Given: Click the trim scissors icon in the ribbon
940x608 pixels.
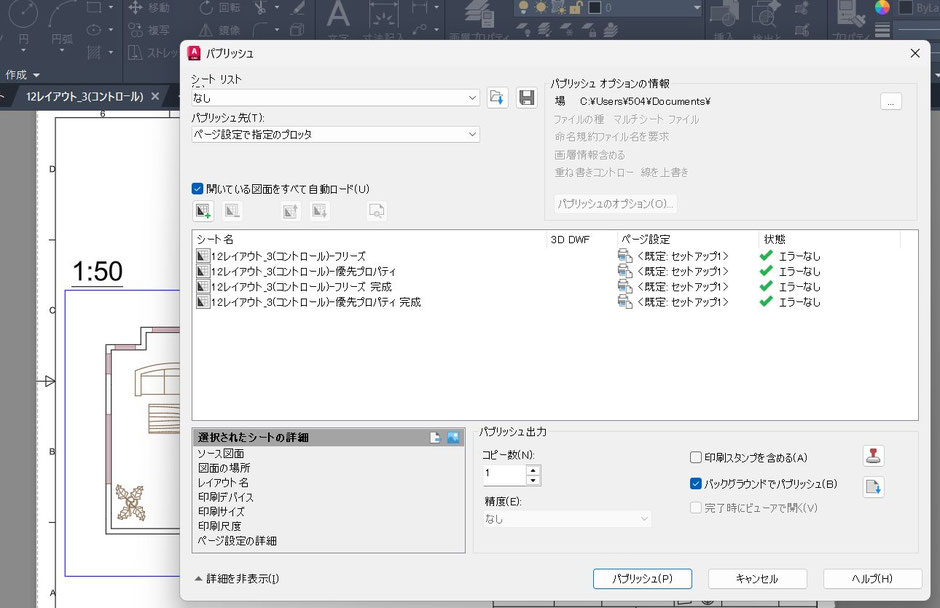Looking at the screenshot, I should [260, 8].
